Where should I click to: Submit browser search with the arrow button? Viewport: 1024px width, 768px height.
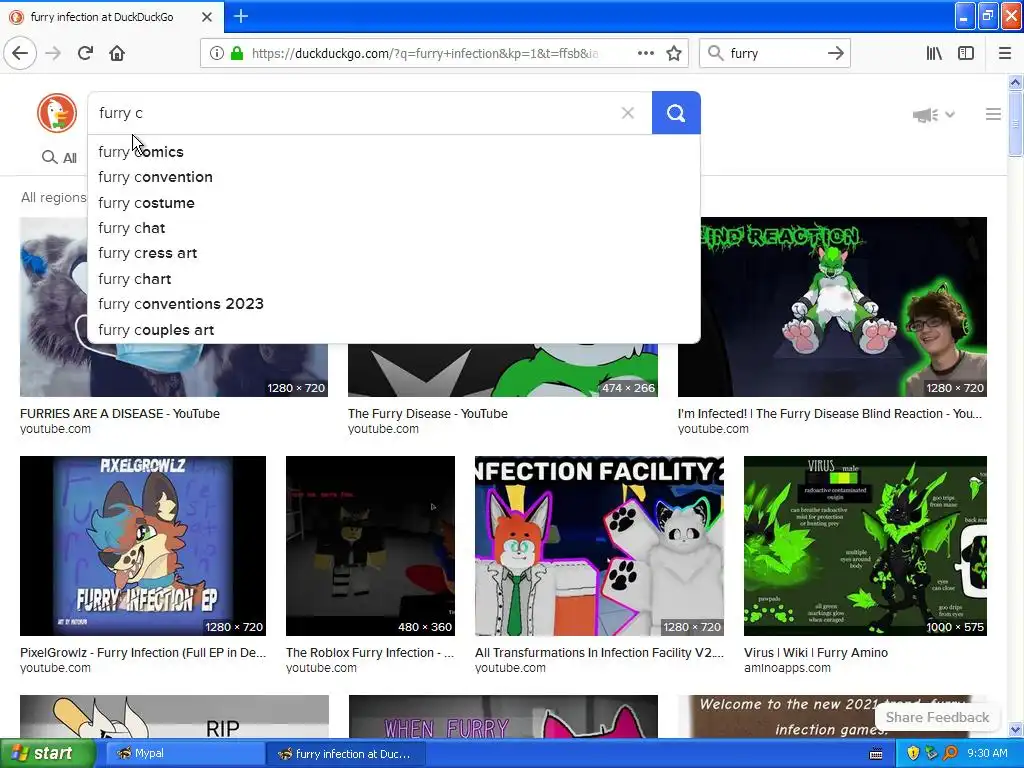[835, 53]
